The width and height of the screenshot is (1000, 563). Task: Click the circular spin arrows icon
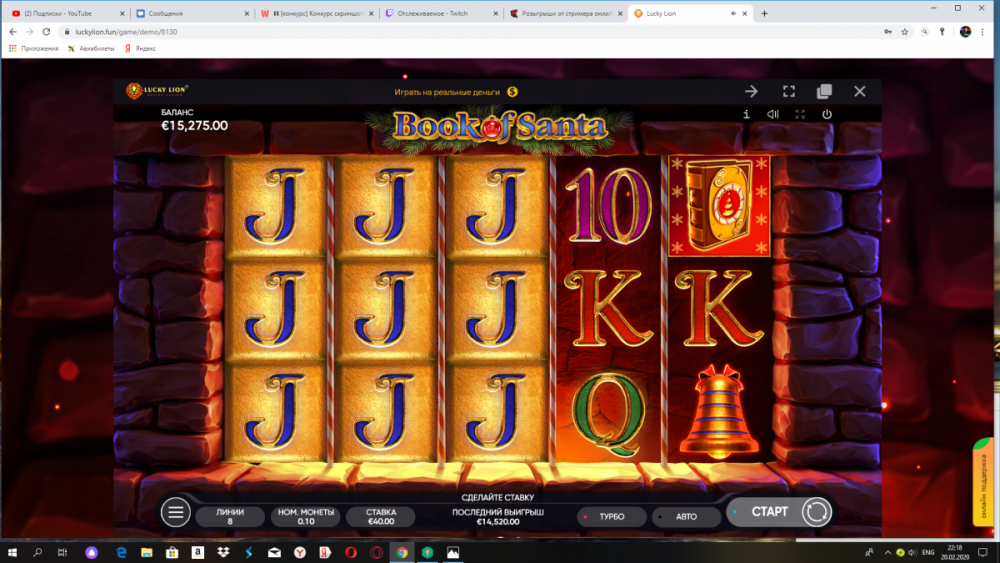pos(816,512)
